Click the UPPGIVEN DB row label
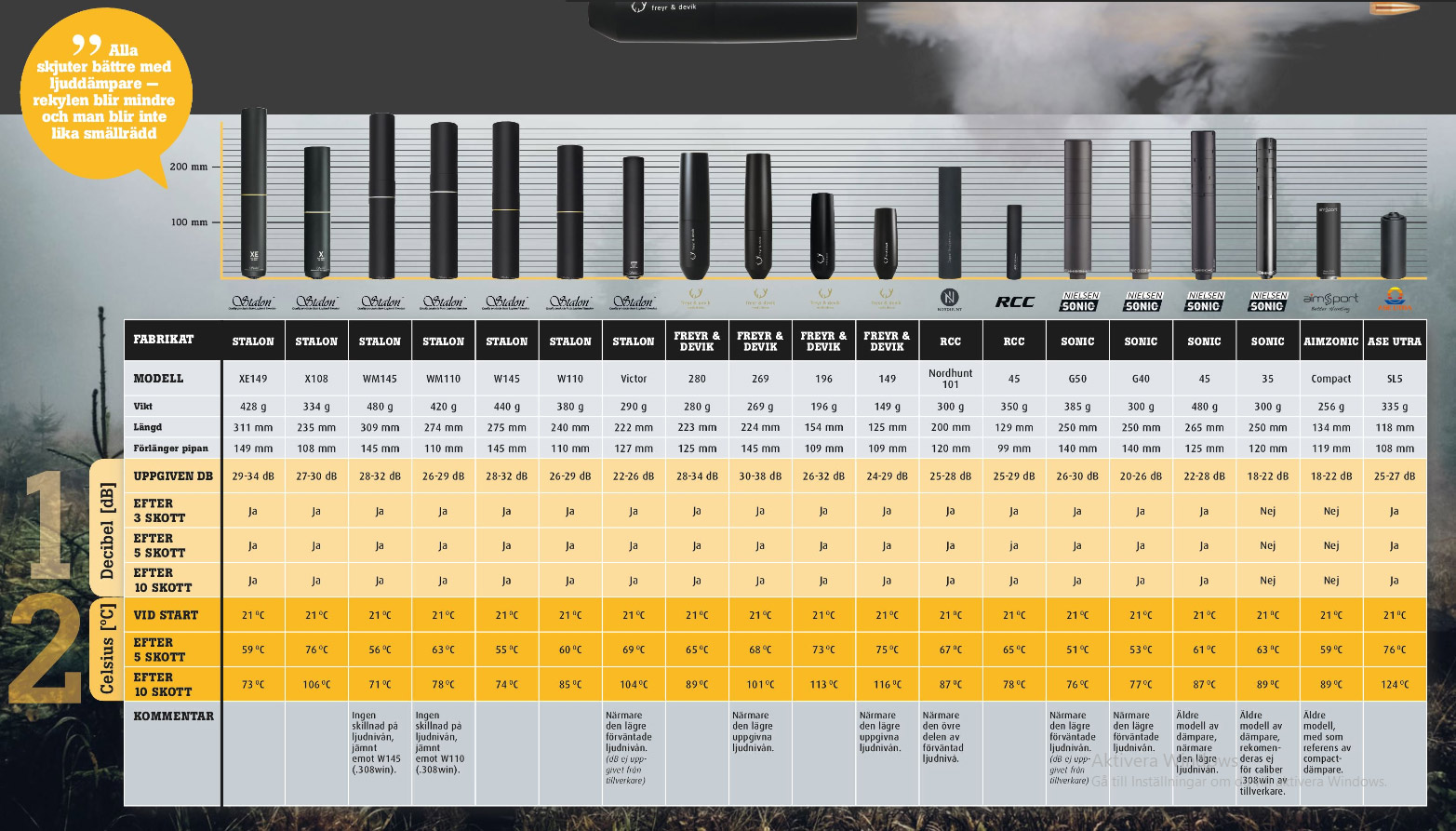1456x831 pixels. point(173,476)
